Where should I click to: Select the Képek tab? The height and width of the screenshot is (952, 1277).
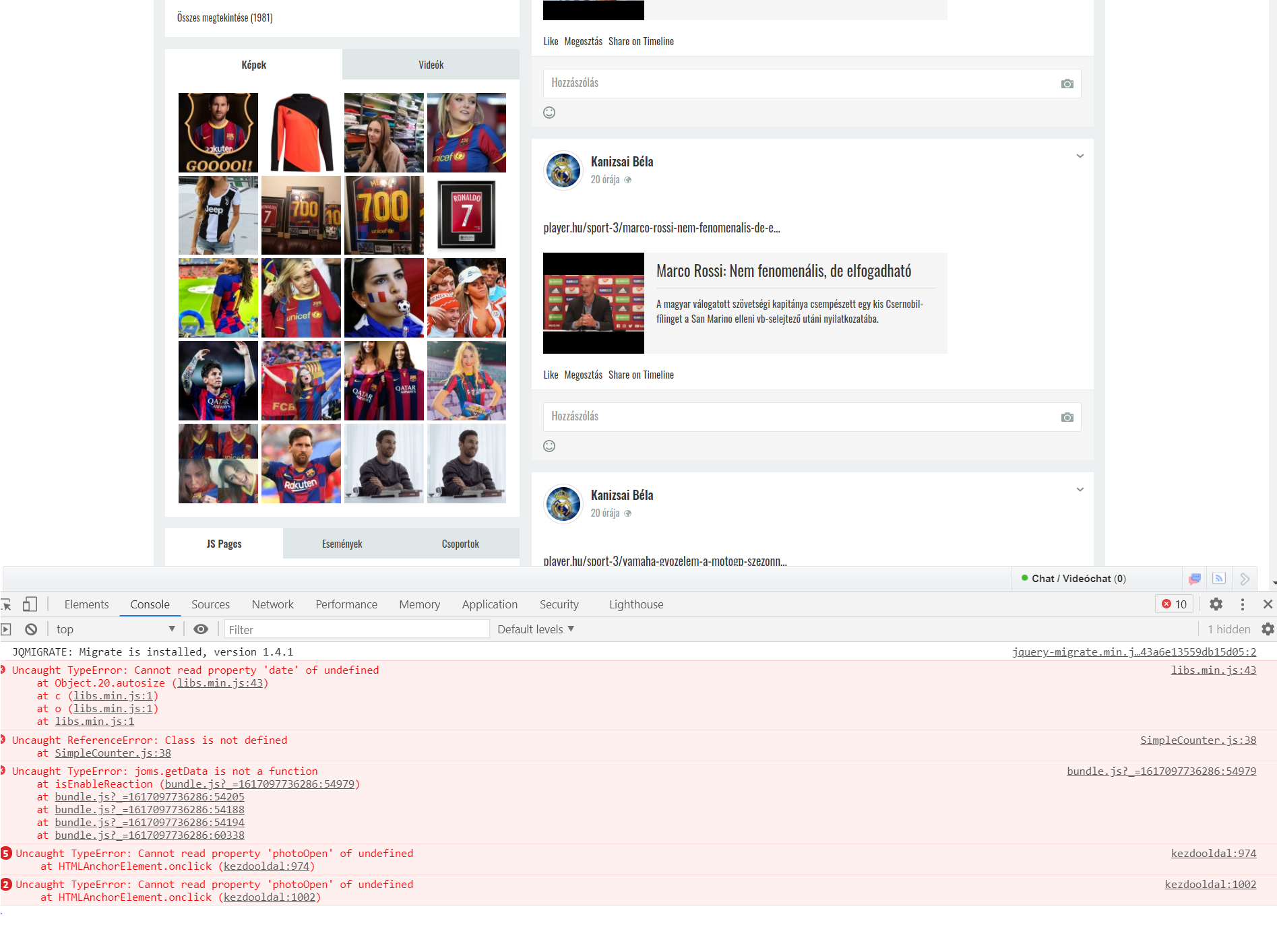pos(253,65)
